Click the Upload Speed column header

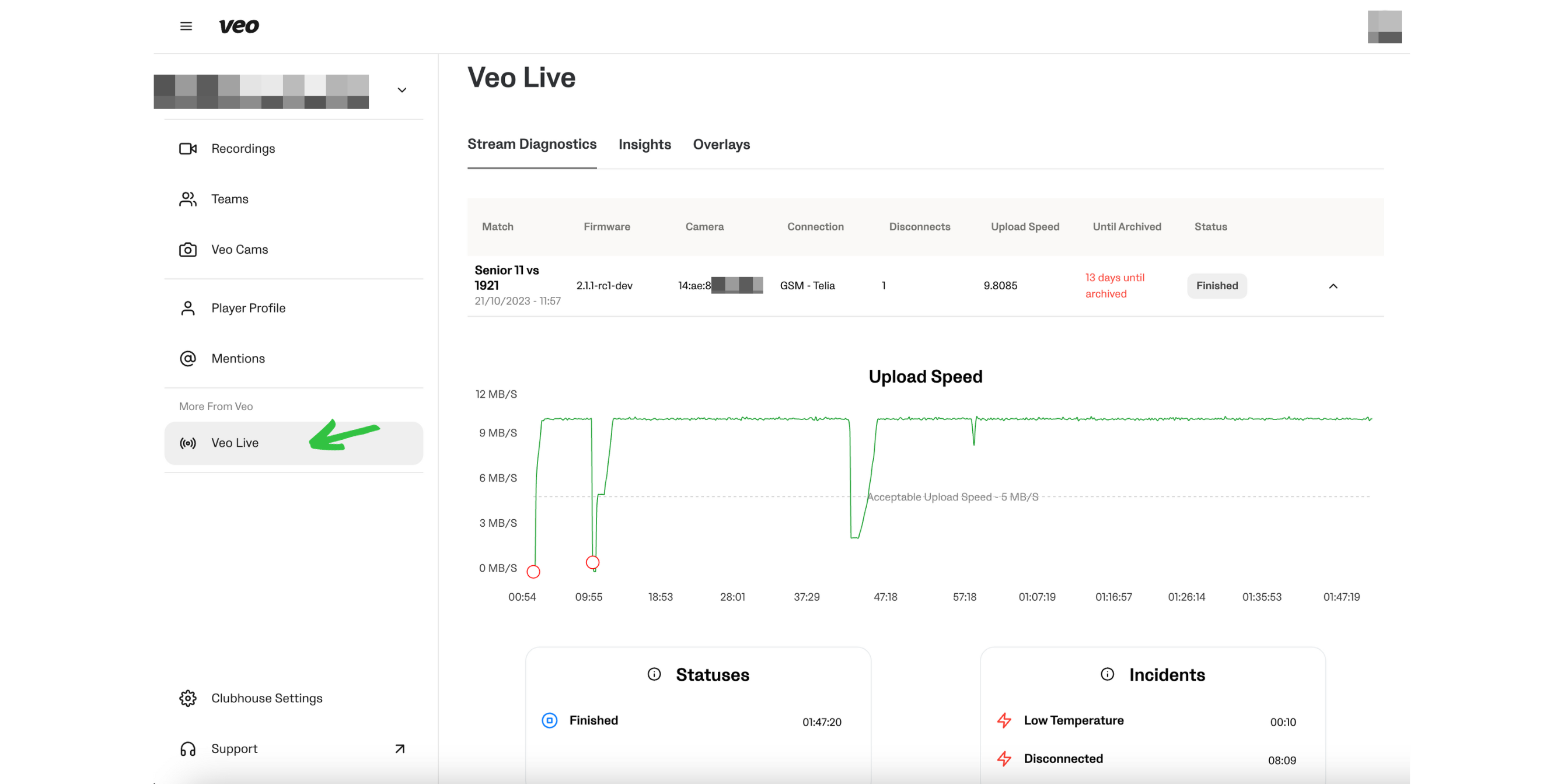click(1025, 226)
